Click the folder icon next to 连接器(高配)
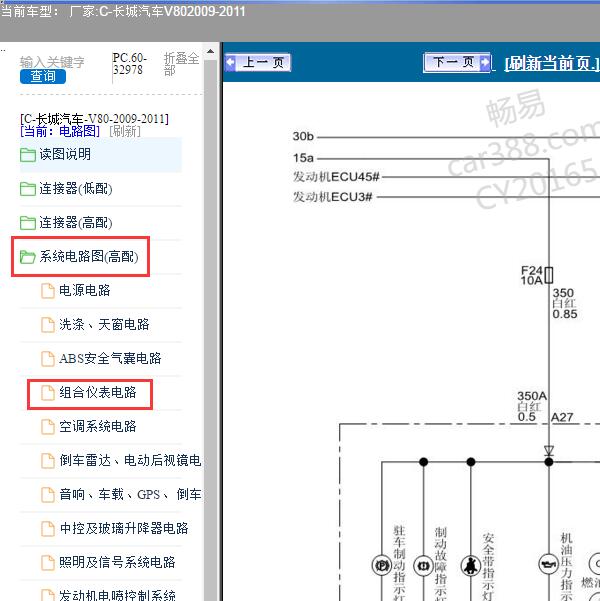 coord(28,223)
